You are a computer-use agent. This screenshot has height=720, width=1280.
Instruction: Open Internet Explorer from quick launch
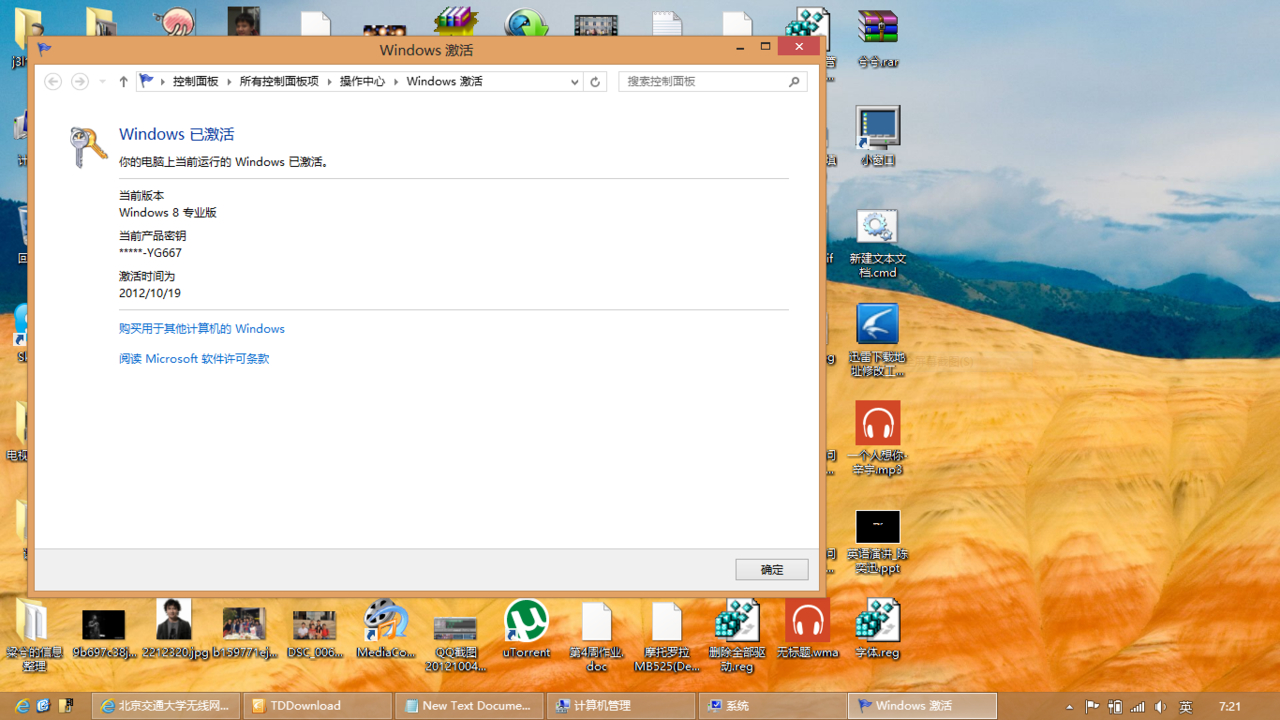tap(22, 706)
